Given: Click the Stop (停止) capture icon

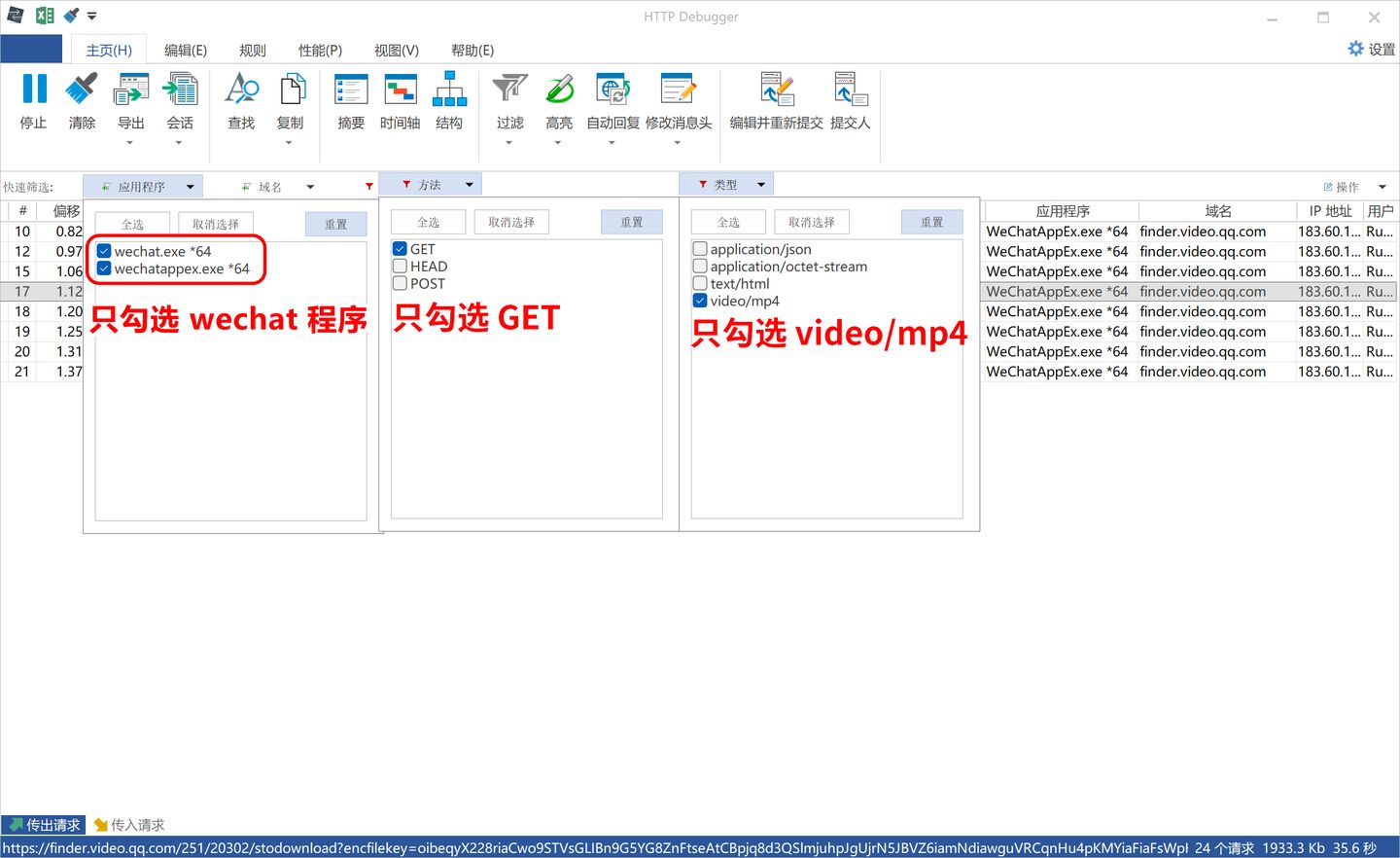Looking at the screenshot, I should tap(34, 89).
